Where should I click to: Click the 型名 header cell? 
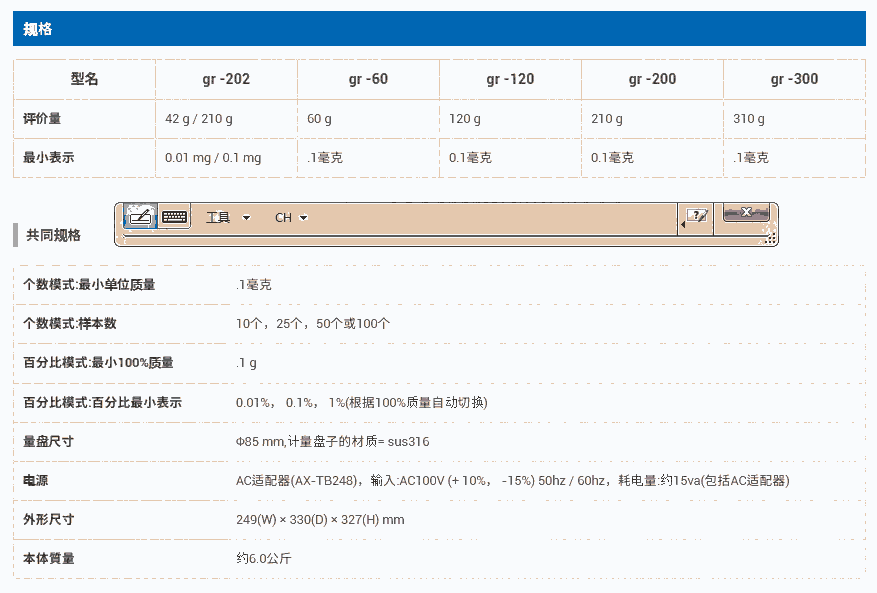[x=85, y=79]
